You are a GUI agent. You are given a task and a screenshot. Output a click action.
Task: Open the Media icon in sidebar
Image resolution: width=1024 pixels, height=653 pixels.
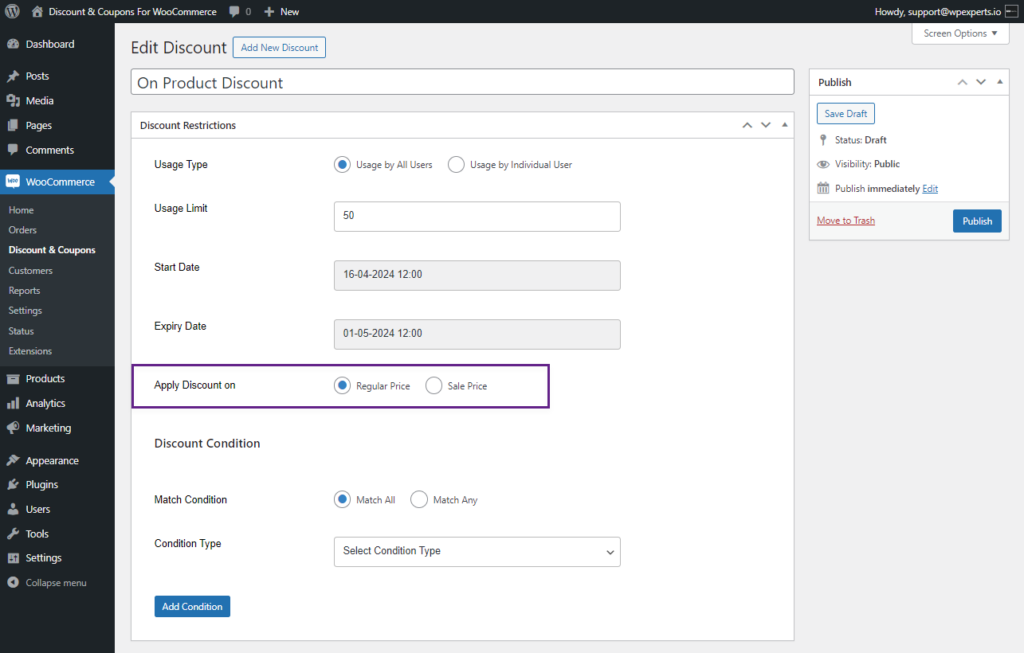coord(12,101)
